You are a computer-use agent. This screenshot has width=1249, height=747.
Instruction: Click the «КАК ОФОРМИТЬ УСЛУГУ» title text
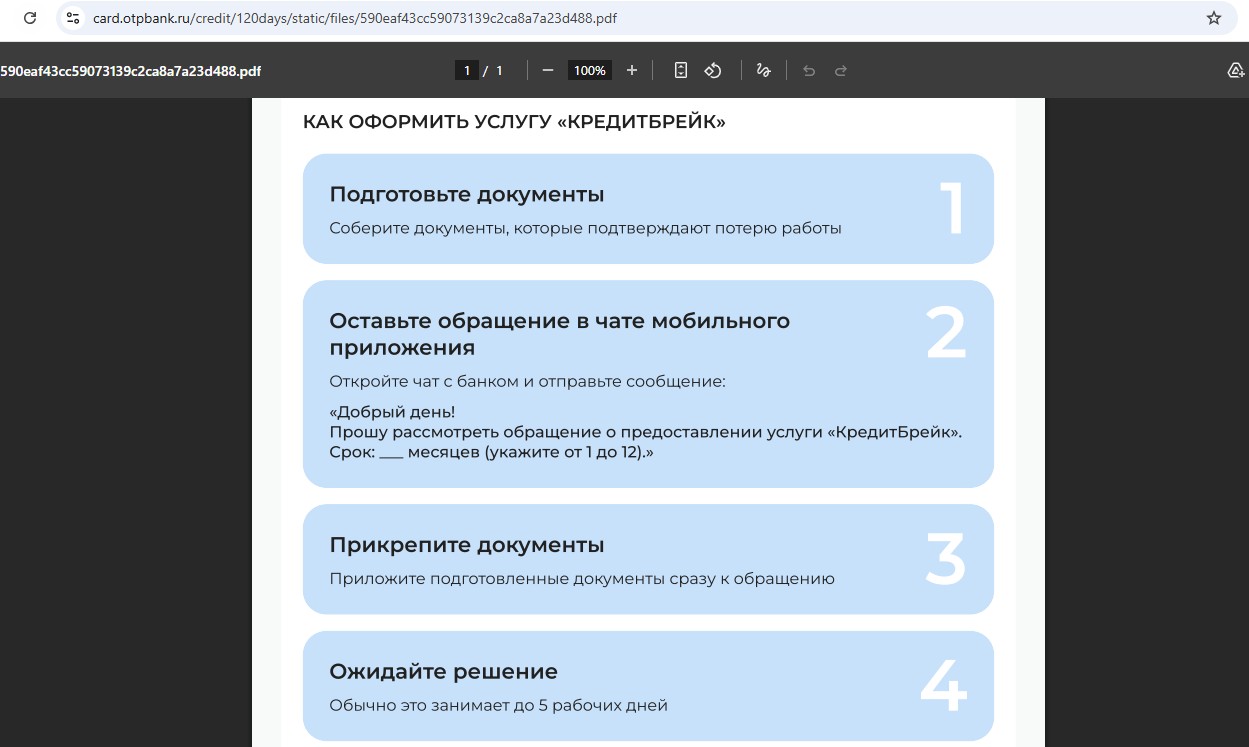(514, 122)
